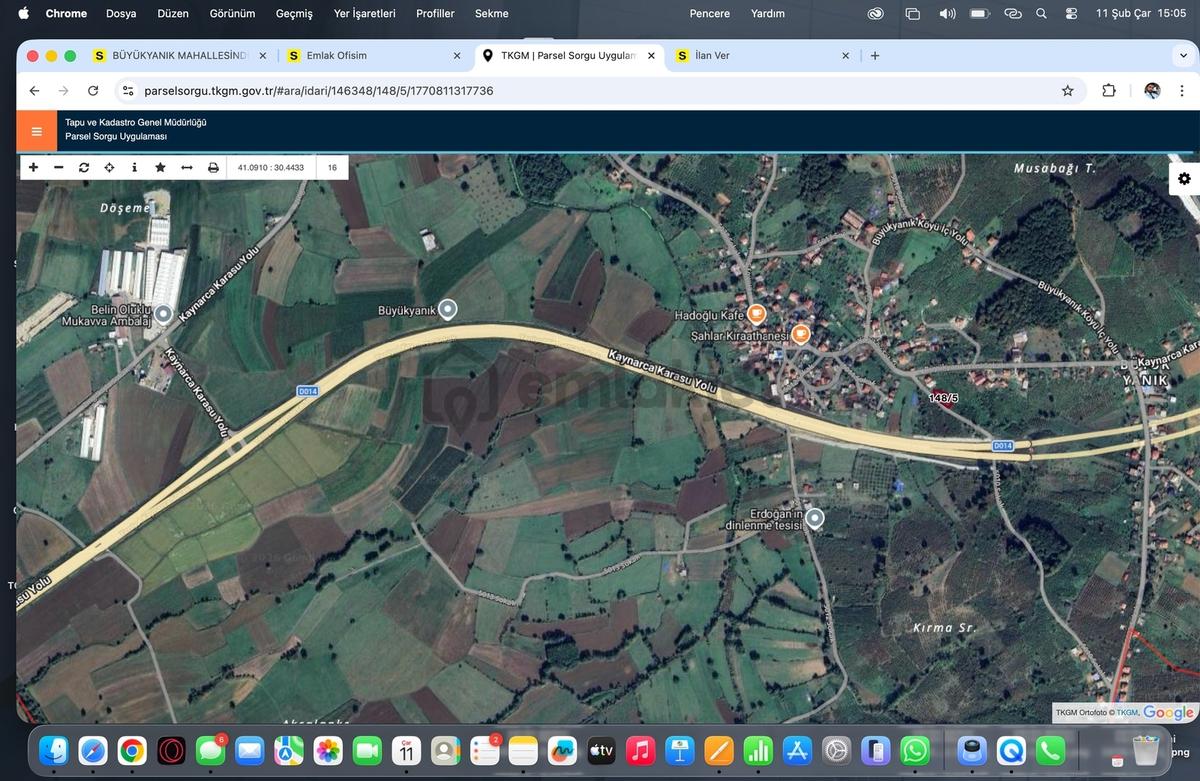Click the zoom level 16 indicator
This screenshot has width=1200, height=781.
332,168
